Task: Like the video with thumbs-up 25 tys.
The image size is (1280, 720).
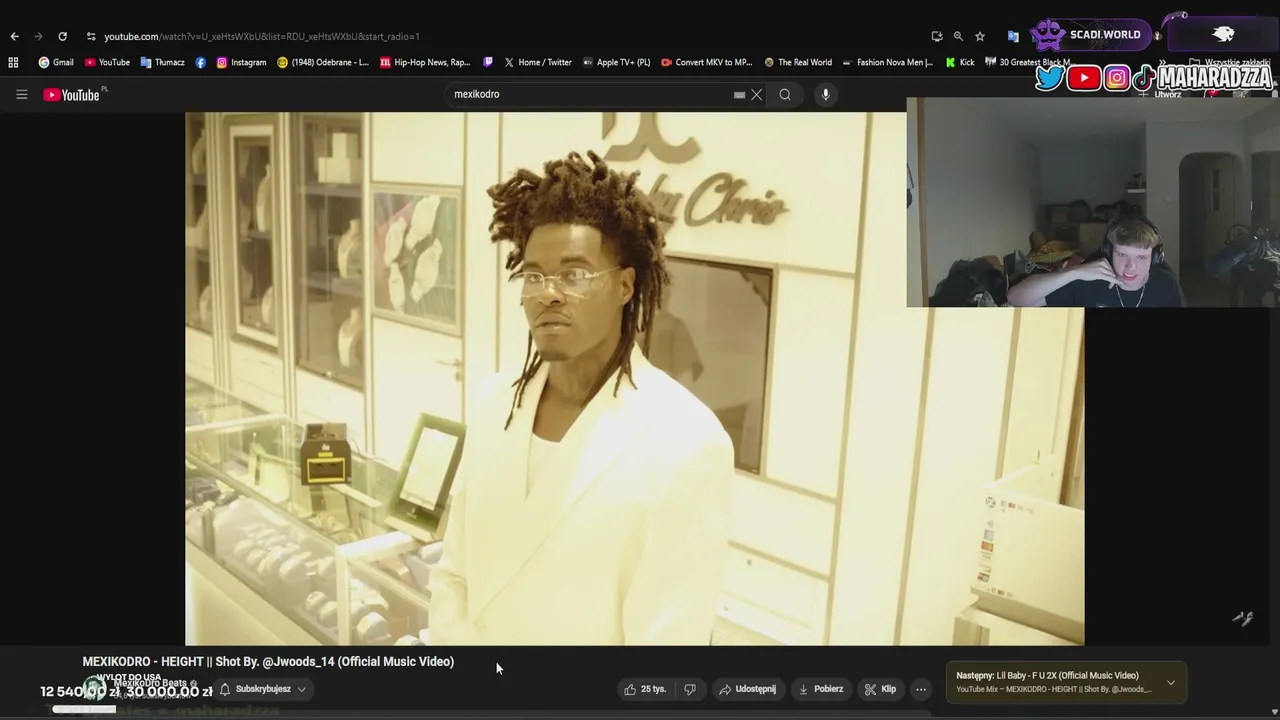Action: [x=645, y=689]
